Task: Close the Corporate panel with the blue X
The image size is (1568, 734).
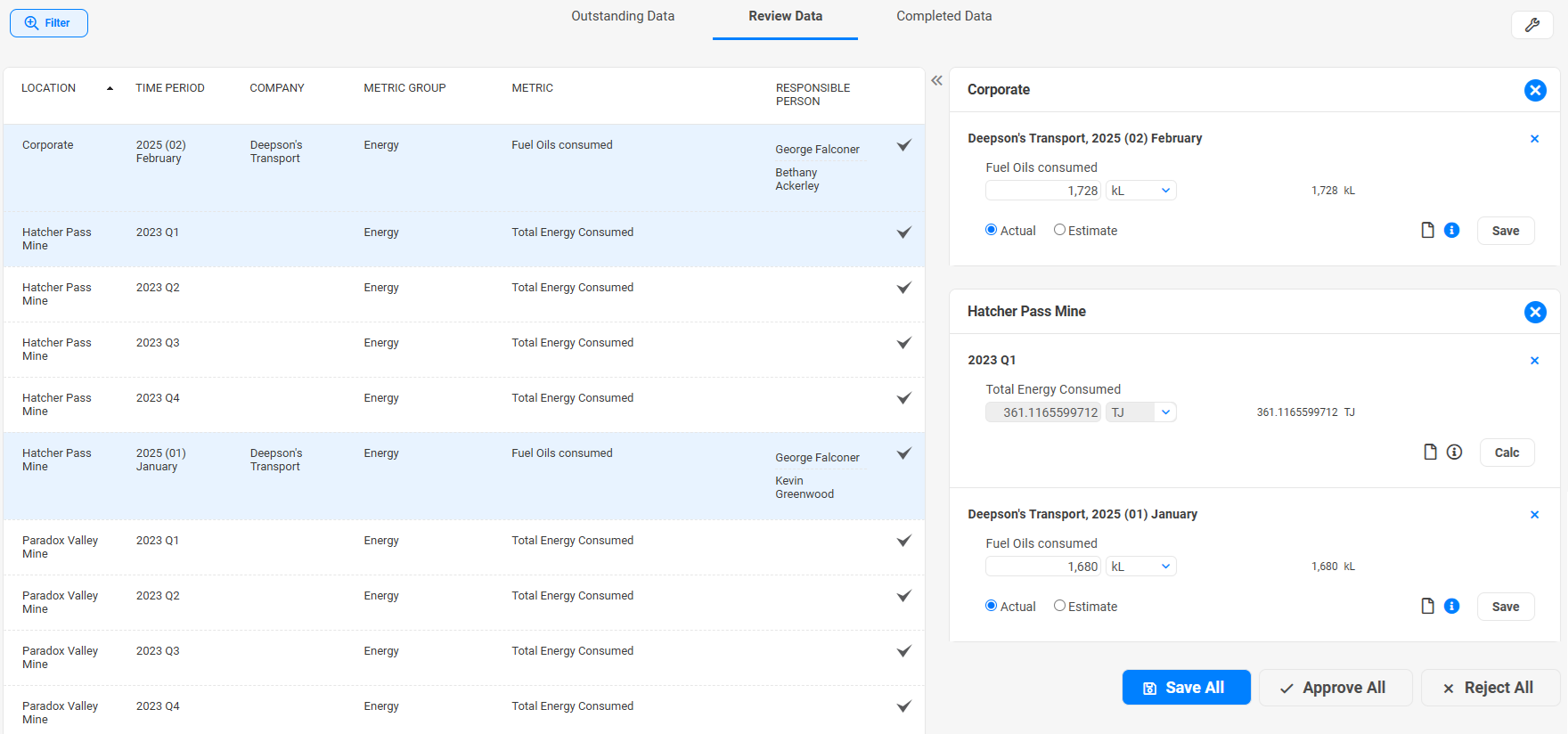Action: (1534, 90)
